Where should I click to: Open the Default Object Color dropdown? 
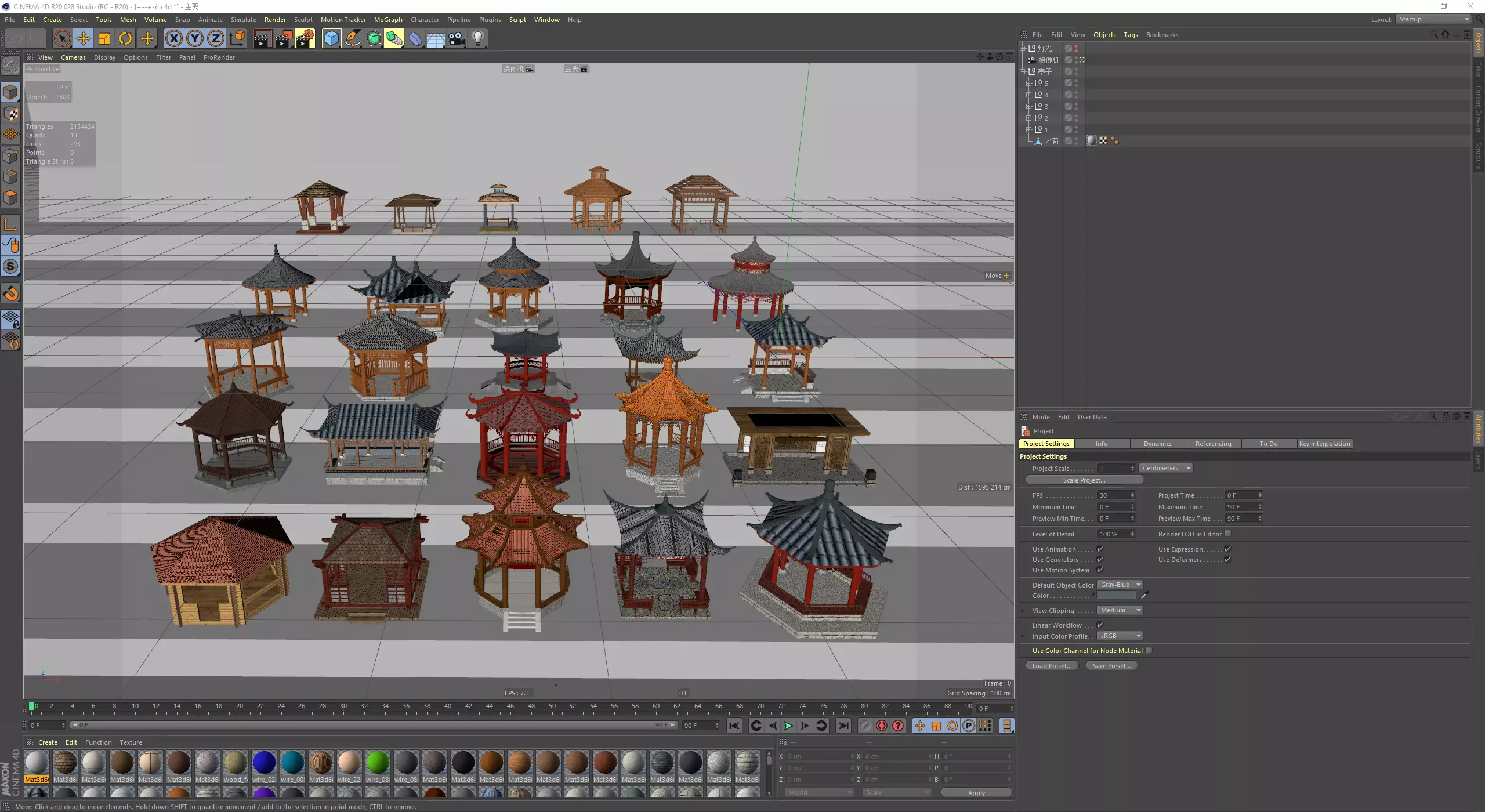click(x=1120, y=585)
